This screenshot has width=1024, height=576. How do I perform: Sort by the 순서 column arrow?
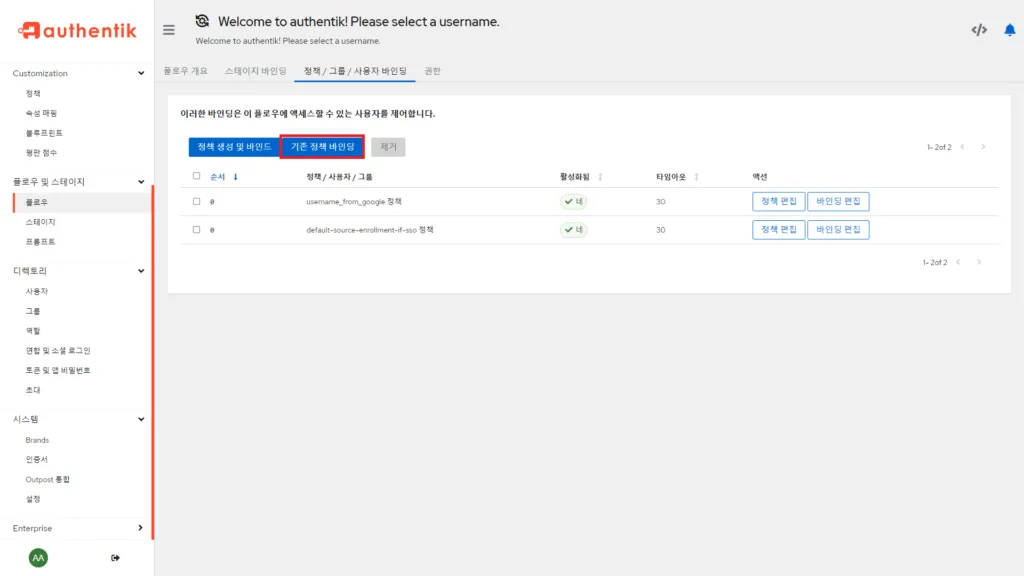click(x=236, y=177)
